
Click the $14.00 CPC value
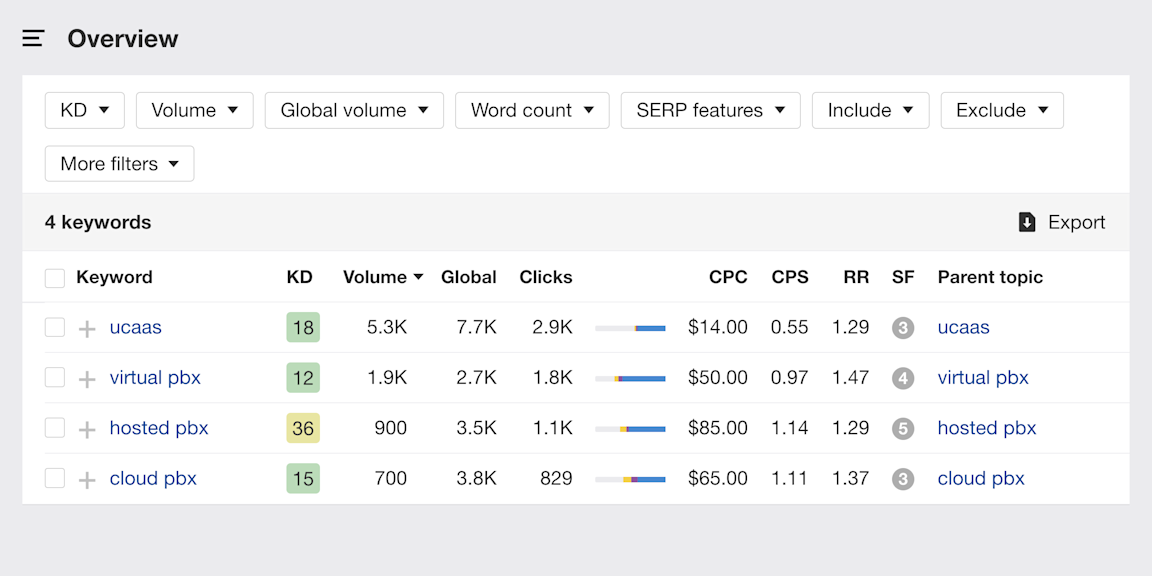coord(718,327)
